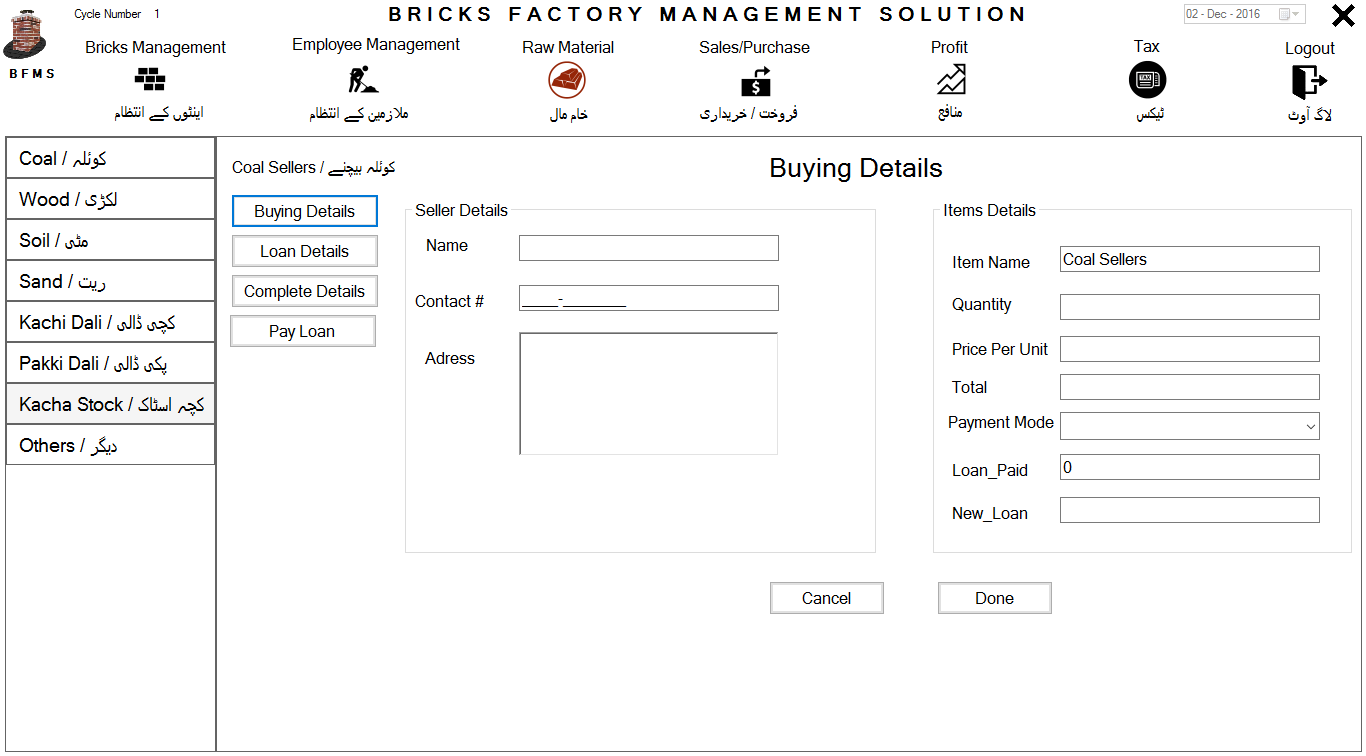Viewport: 1366px width, 756px height.
Task: Focus the Quantity field
Action: point(1190,307)
